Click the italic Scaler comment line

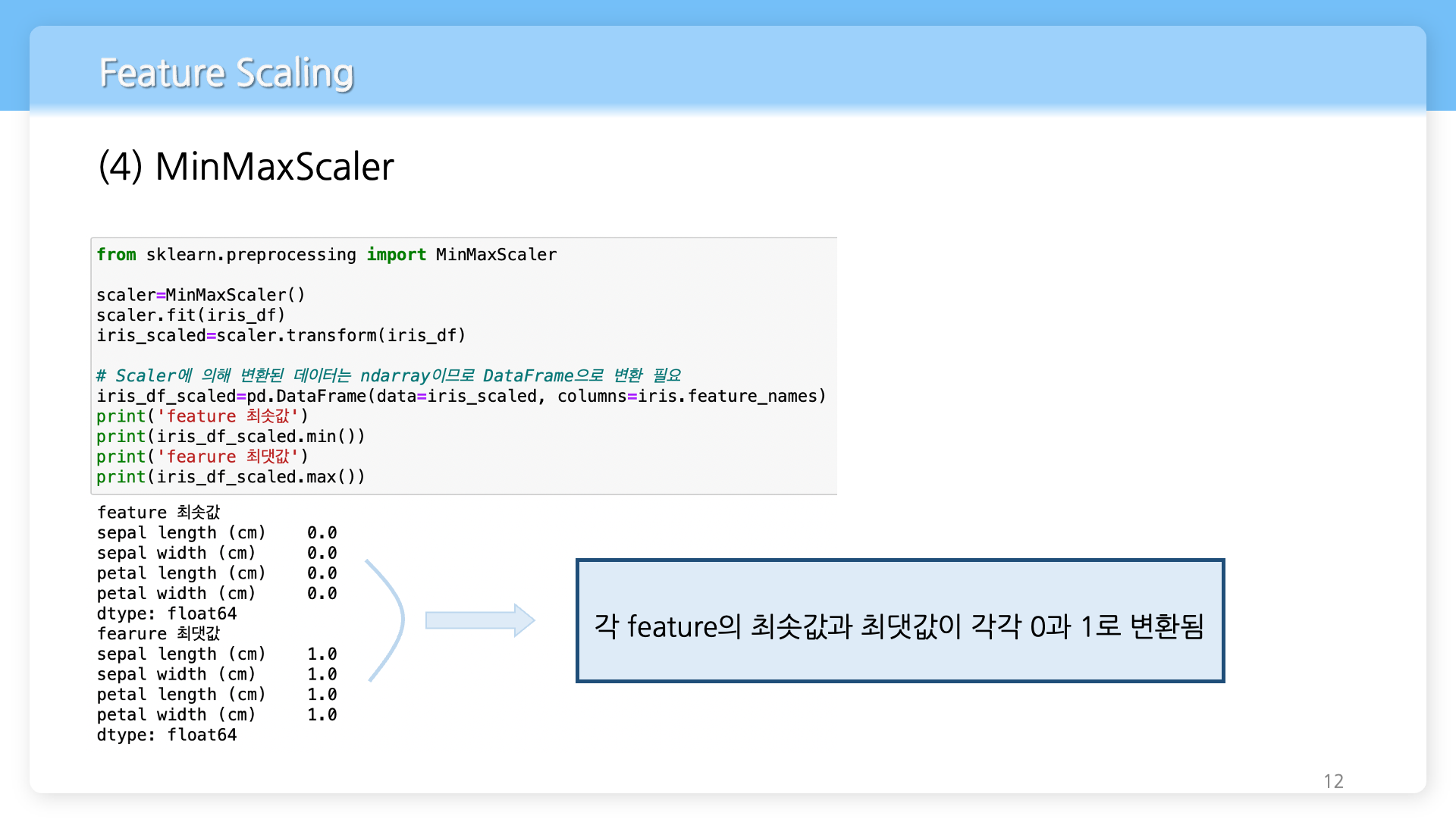[388, 375]
